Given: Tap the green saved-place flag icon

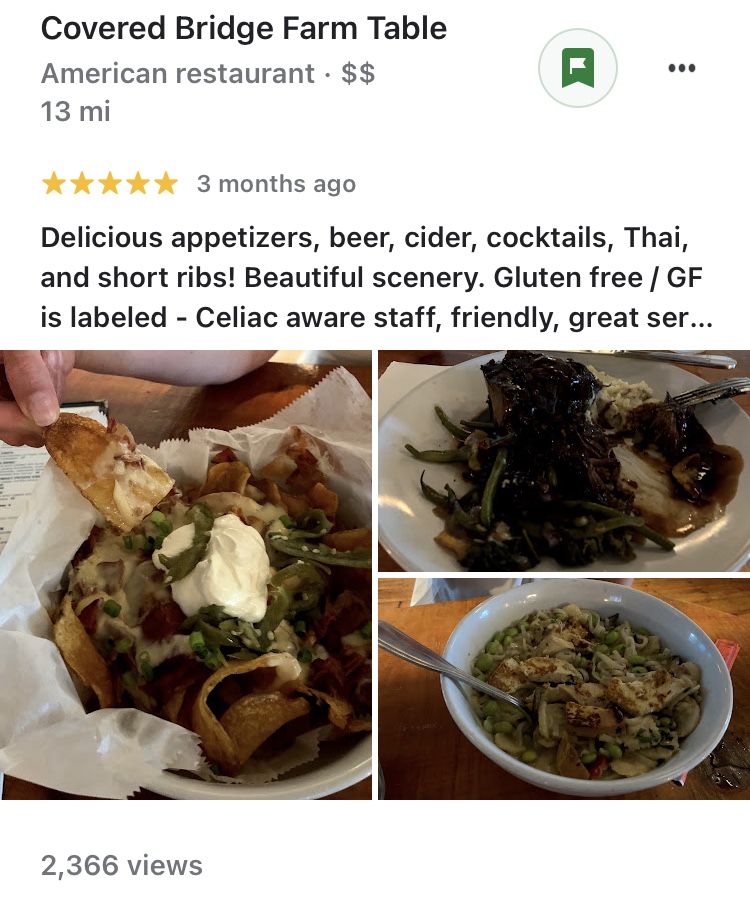Looking at the screenshot, I should [577, 68].
